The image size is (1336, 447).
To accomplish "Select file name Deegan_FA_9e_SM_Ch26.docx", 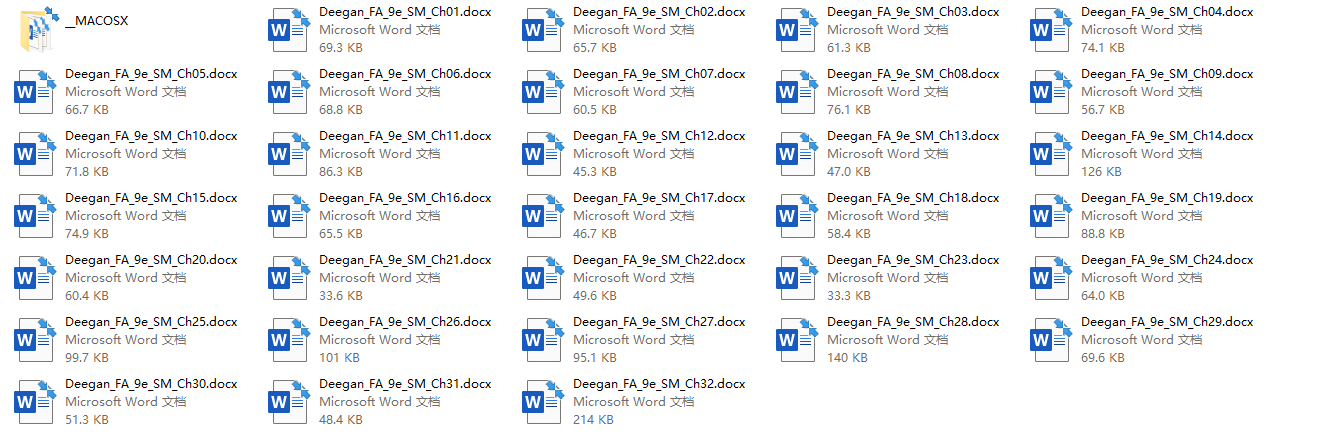I will click(405, 322).
